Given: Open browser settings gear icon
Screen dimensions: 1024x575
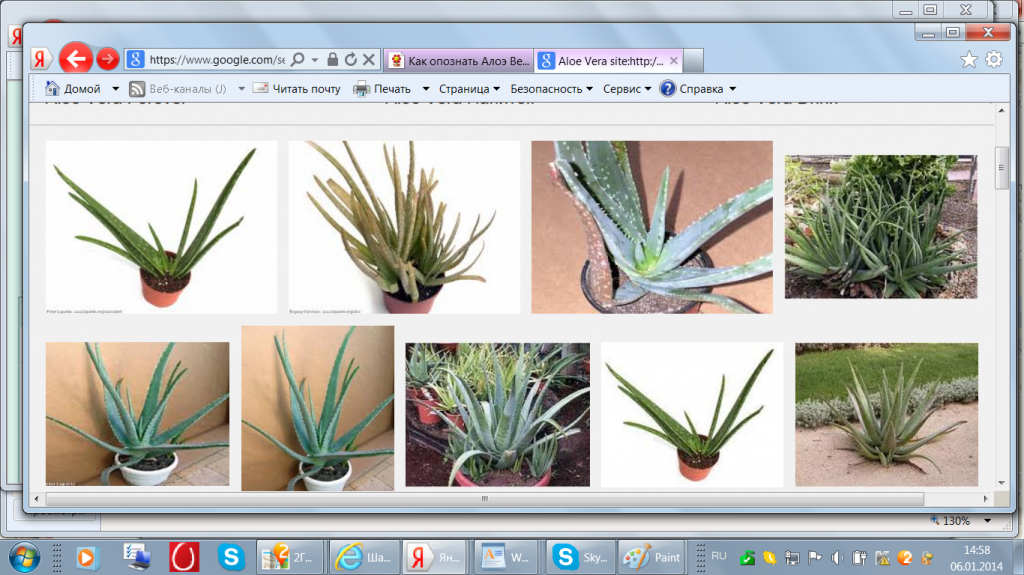Looking at the screenshot, I should click(993, 60).
